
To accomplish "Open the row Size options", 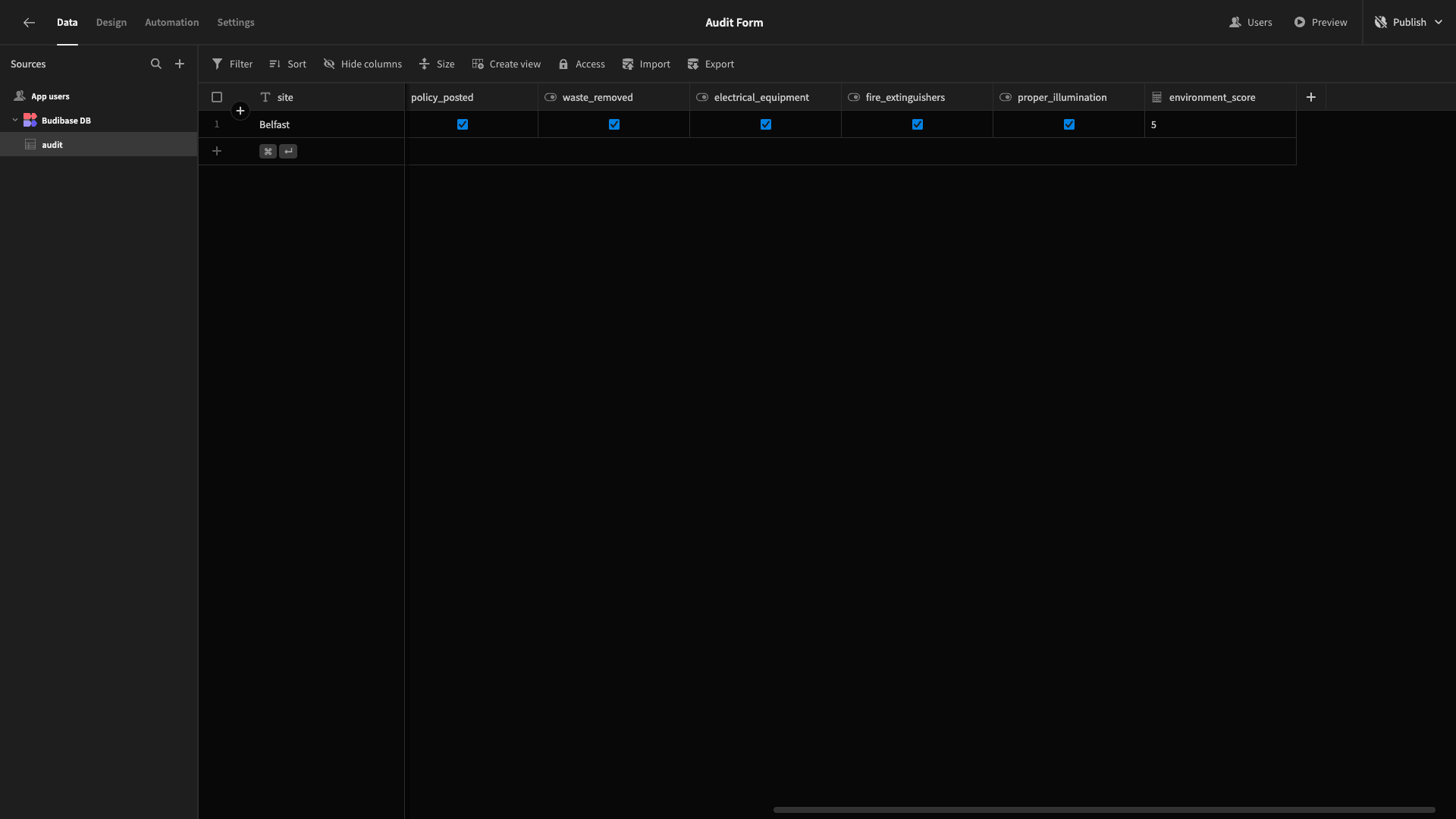I will click(437, 64).
